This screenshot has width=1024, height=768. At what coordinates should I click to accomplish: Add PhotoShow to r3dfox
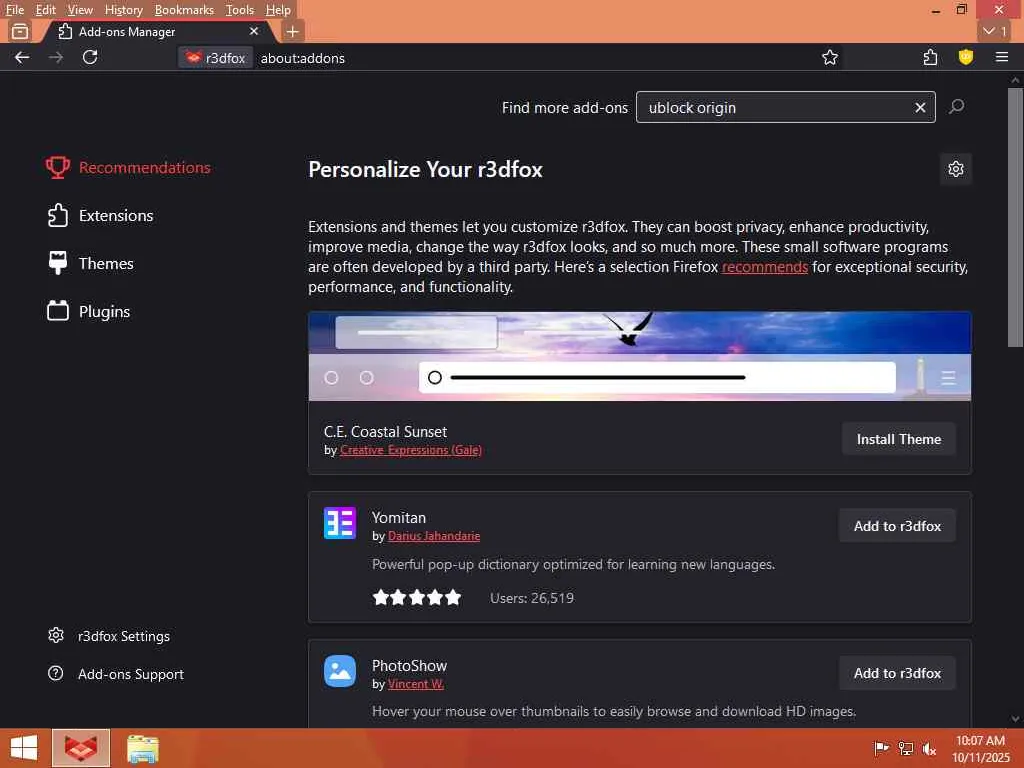897,673
